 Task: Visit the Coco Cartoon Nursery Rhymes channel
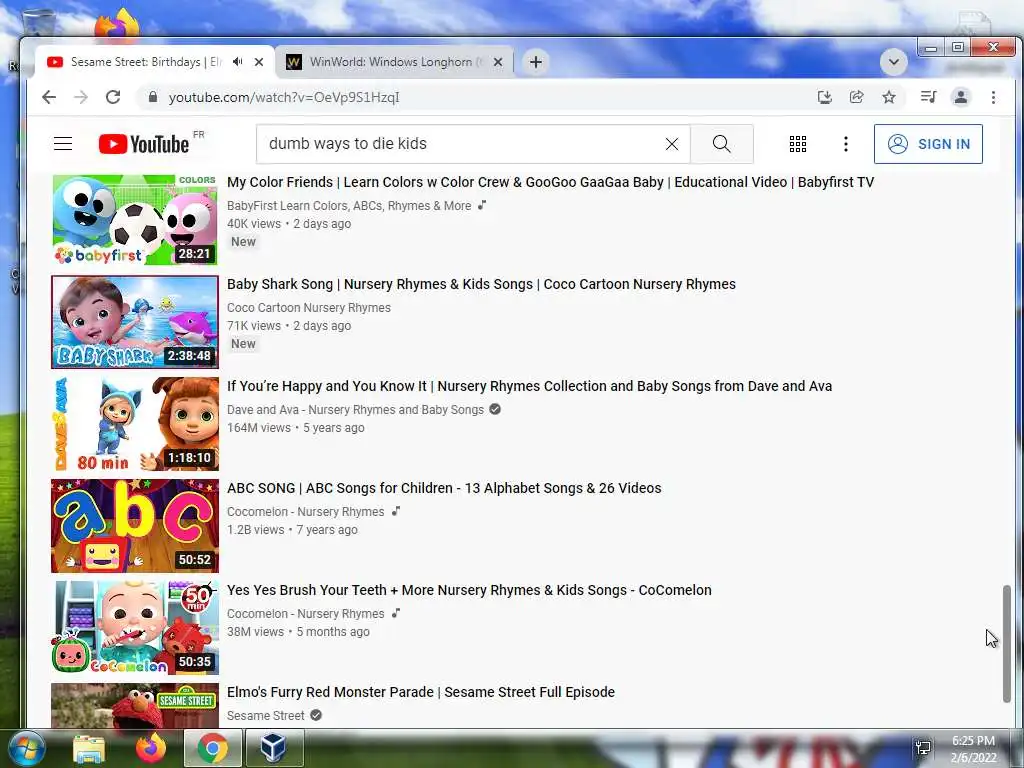(x=309, y=308)
